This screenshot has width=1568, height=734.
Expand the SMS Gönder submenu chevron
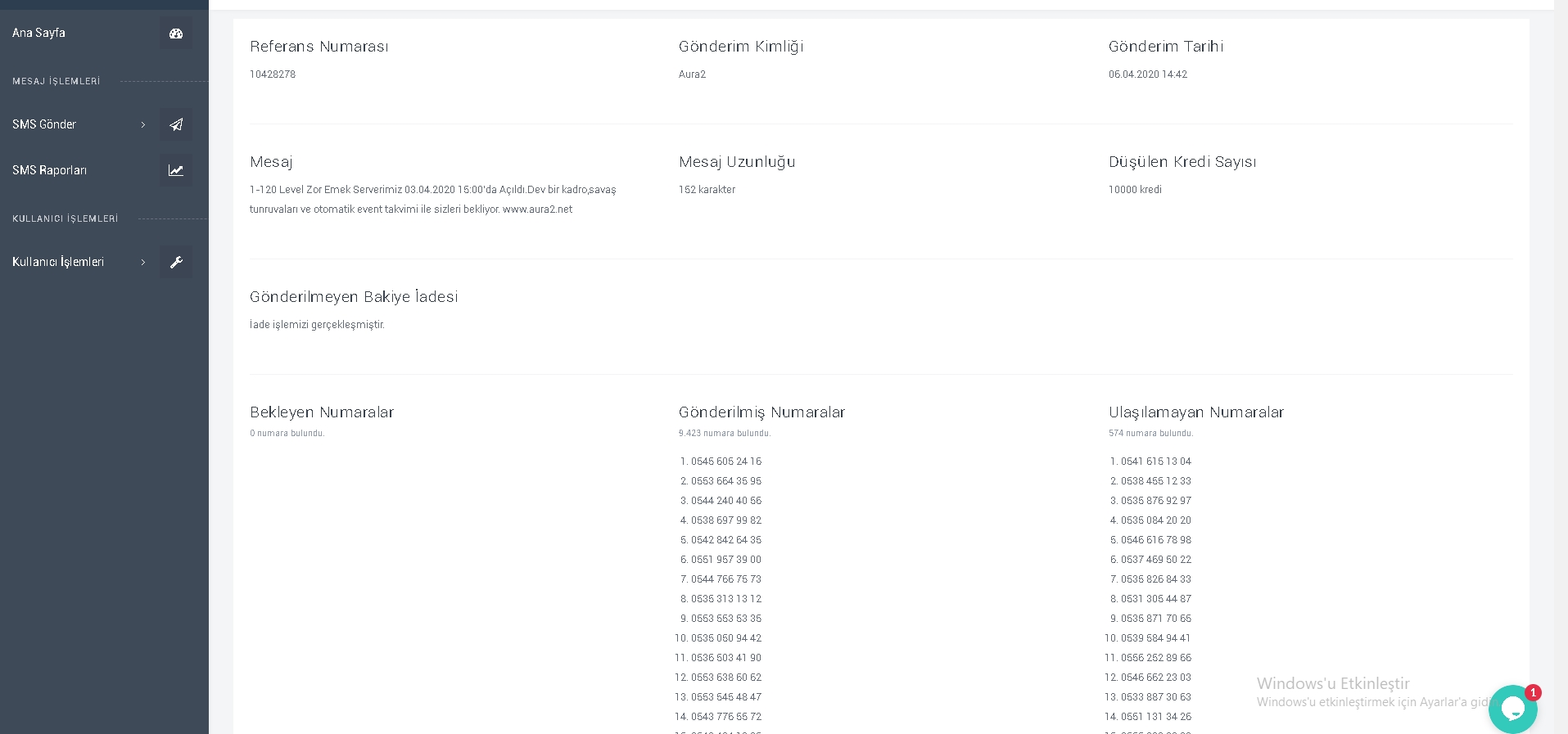click(143, 124)
